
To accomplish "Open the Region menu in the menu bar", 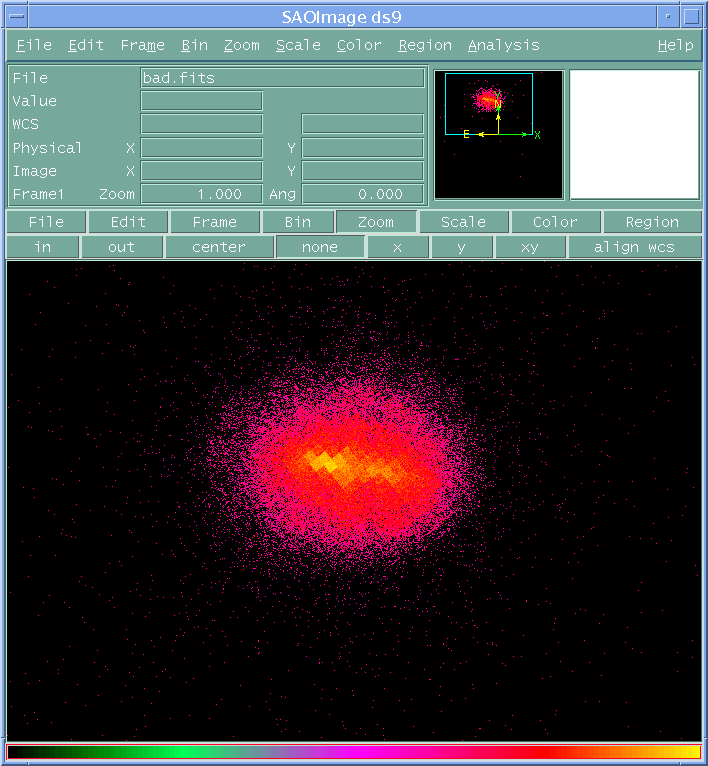I will [425, 45].
